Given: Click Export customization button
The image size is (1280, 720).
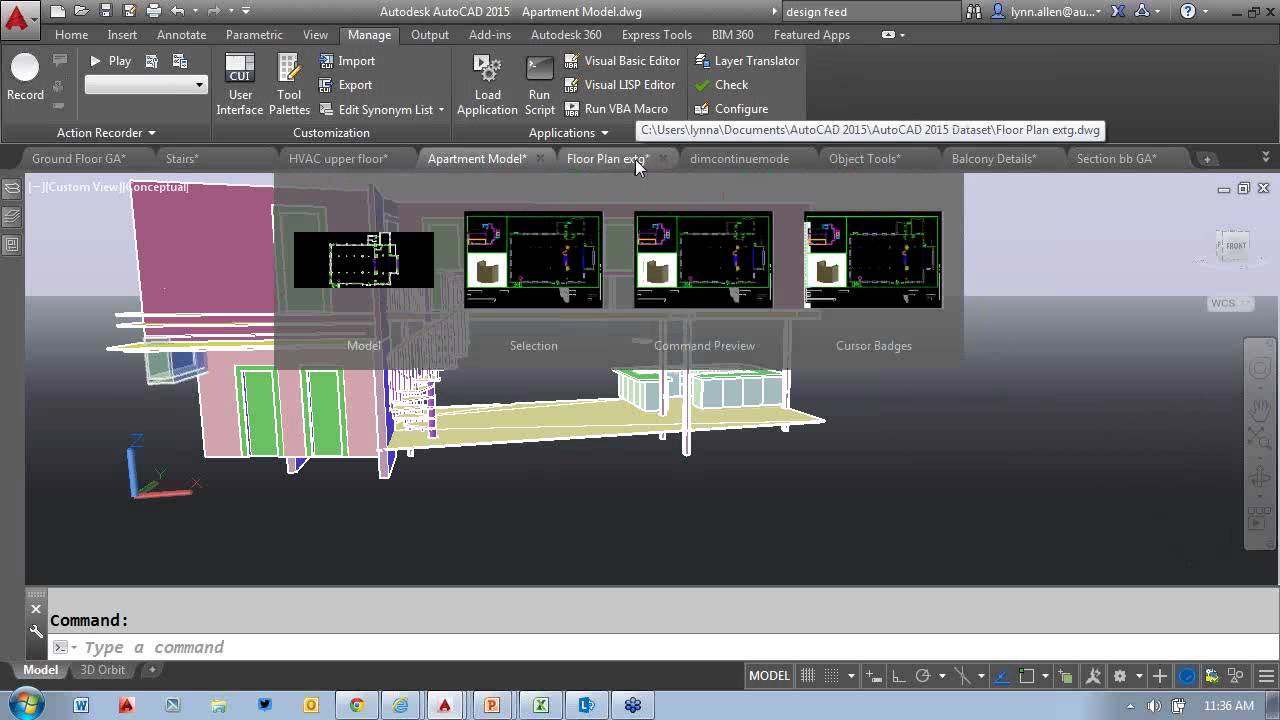Looking at the screenshot, I should coord(346,85).
